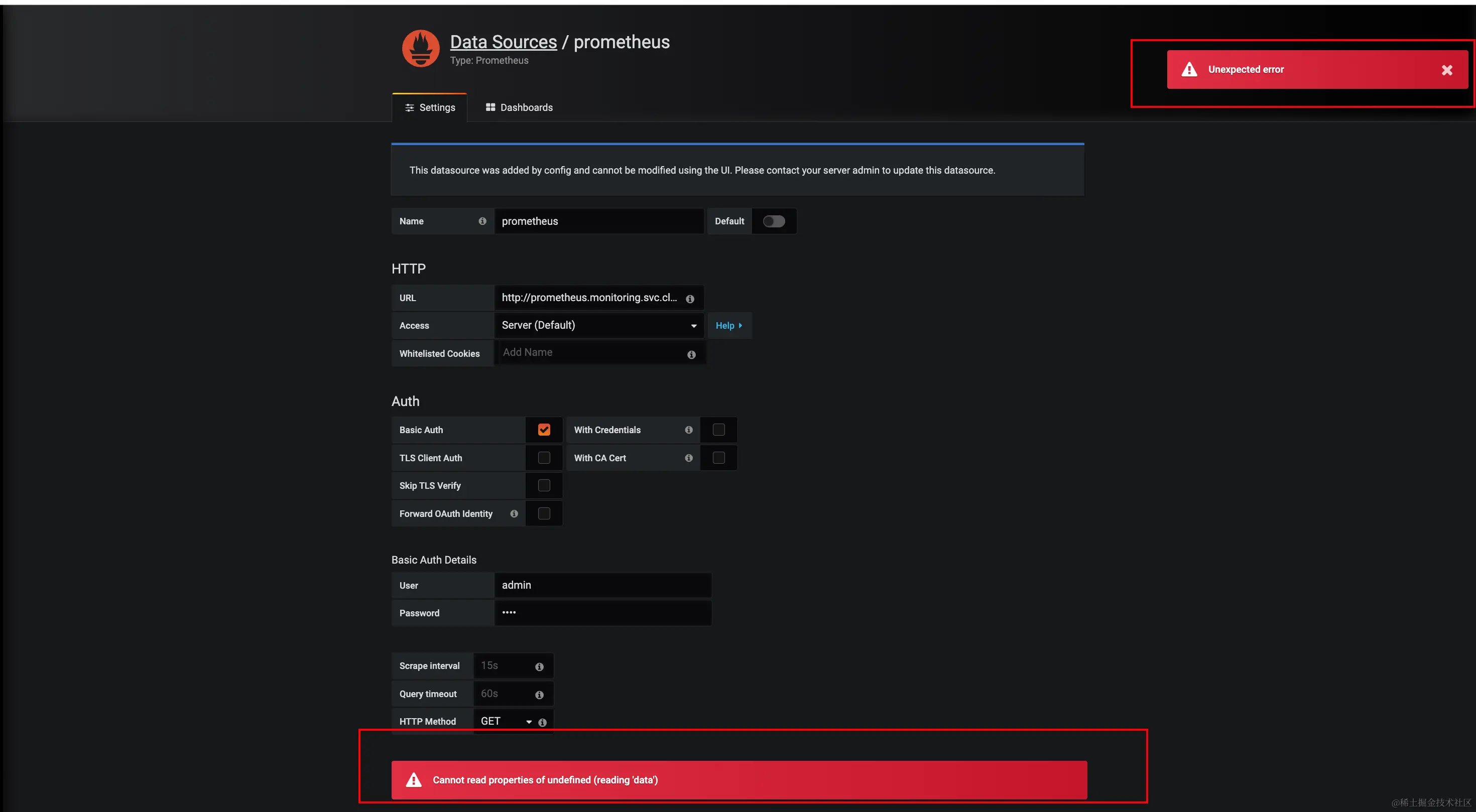
Task: Uncheck the Basic Auth checkbox
Action: 544,430
